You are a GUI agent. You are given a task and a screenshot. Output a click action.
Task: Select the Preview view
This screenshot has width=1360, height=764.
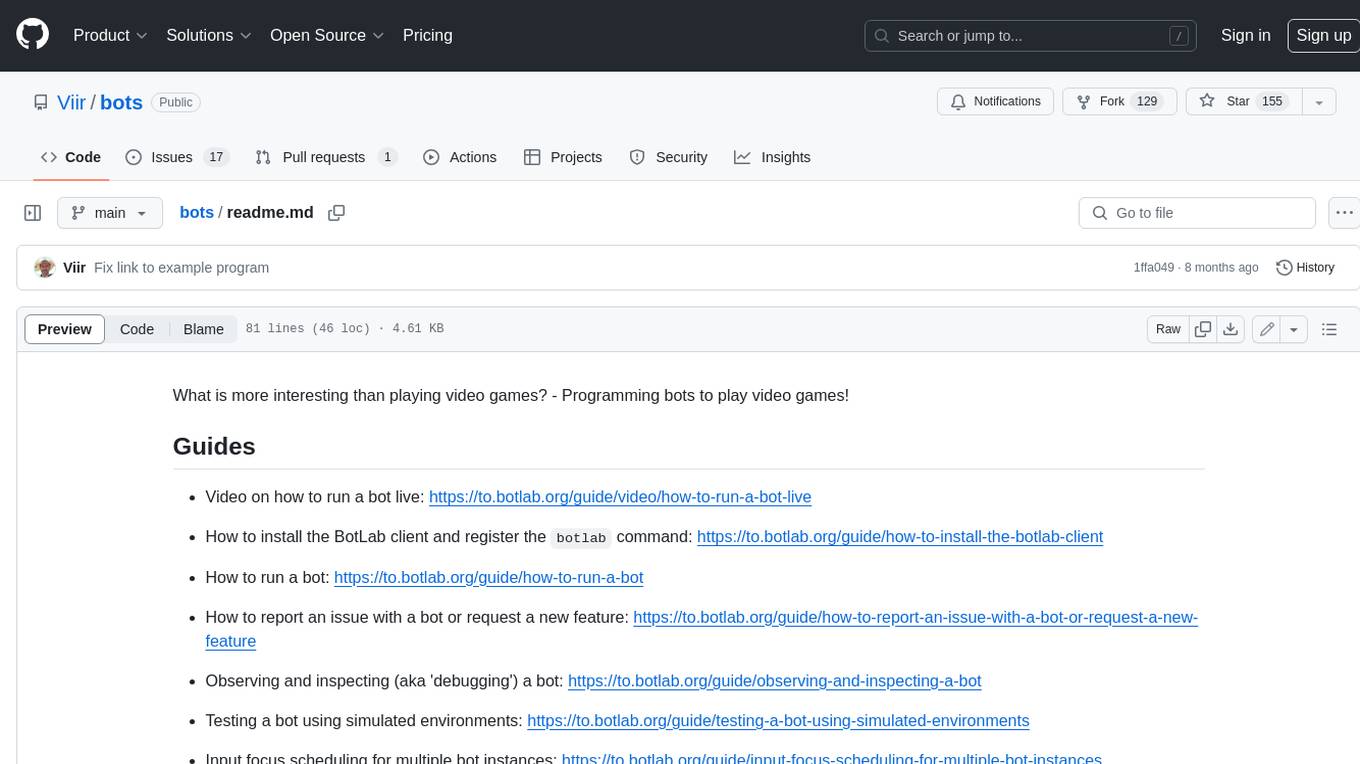coord(64,329)
